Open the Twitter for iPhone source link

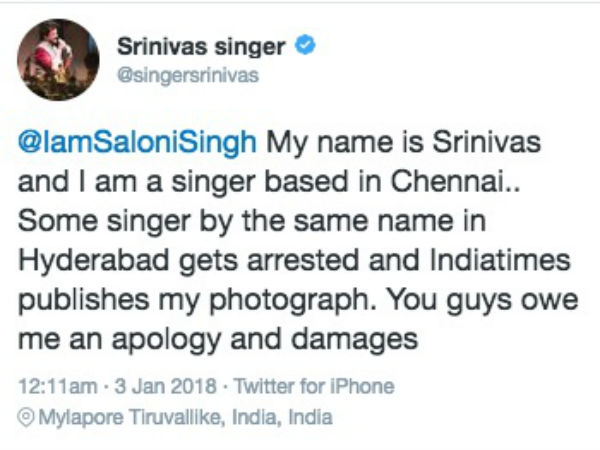pos(314,386)
